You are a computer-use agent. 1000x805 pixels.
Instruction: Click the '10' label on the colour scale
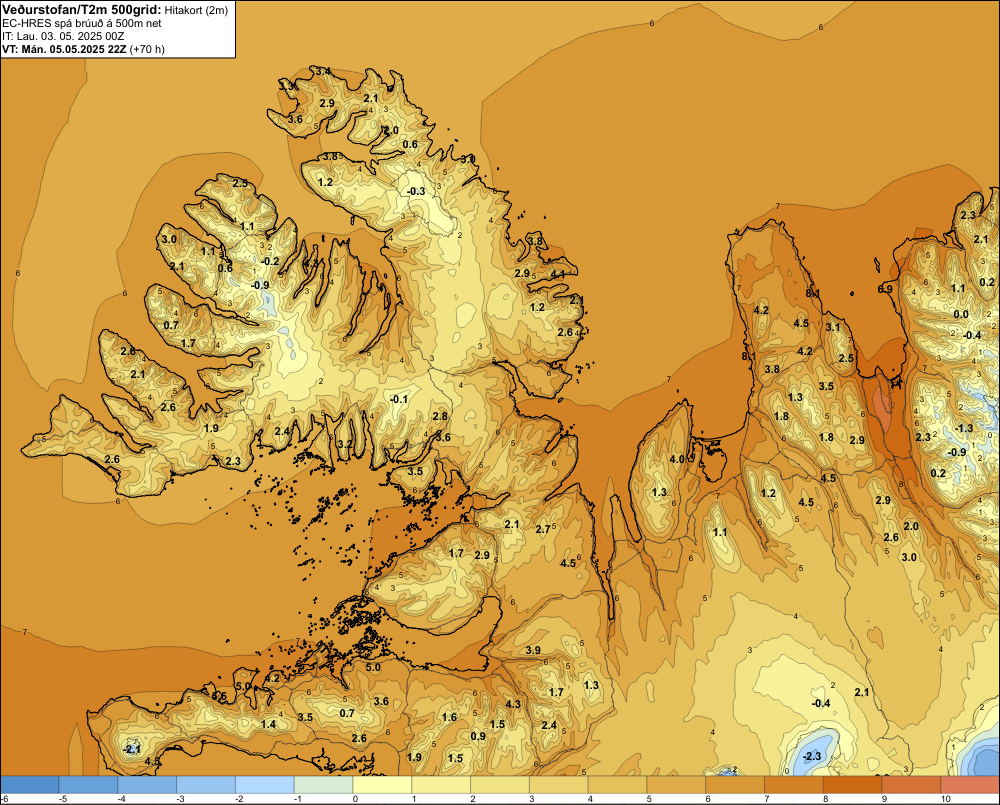[945, 799]
